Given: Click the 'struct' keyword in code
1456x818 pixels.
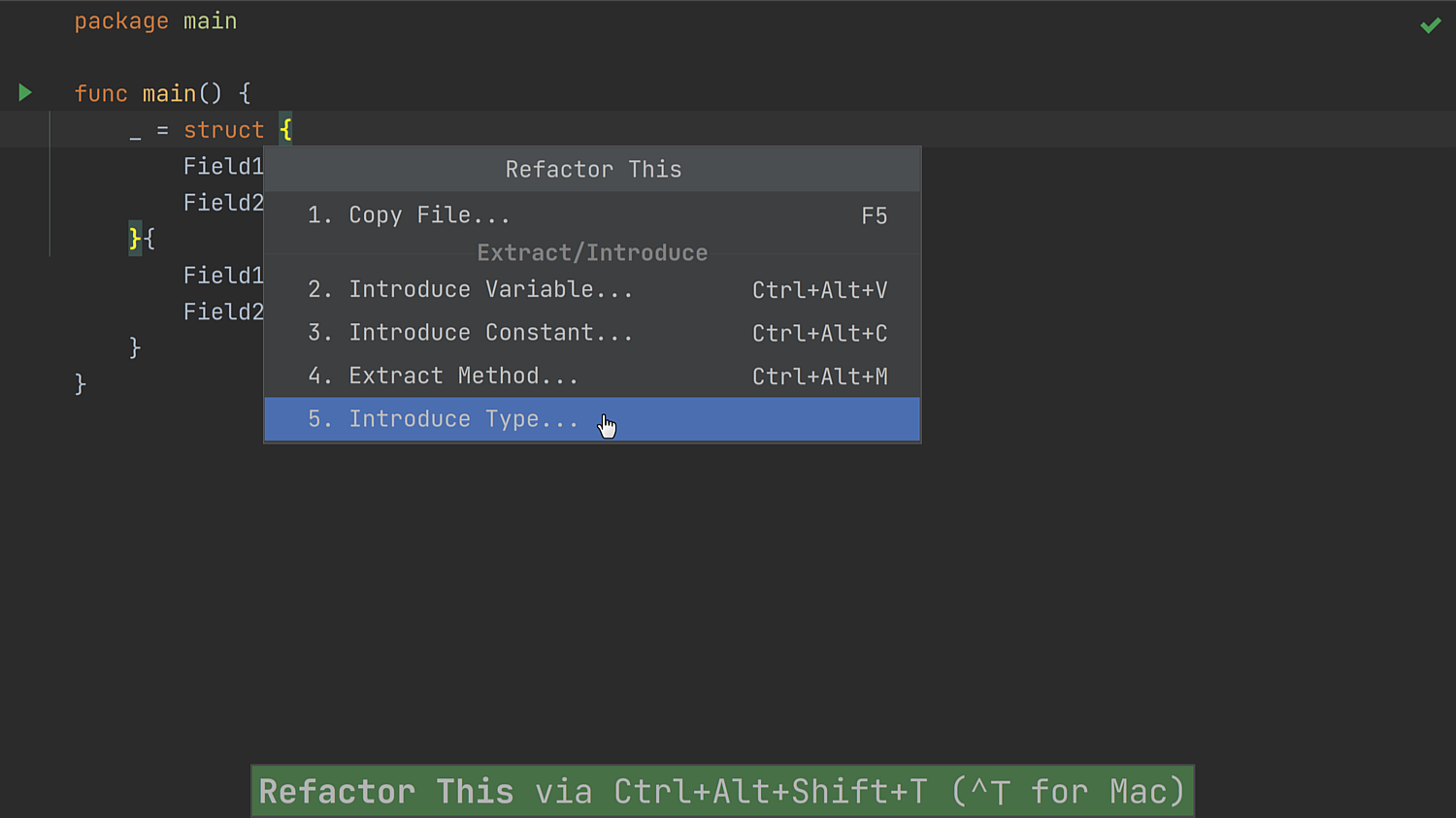Looking at the screenshot, I should (223, 130).
